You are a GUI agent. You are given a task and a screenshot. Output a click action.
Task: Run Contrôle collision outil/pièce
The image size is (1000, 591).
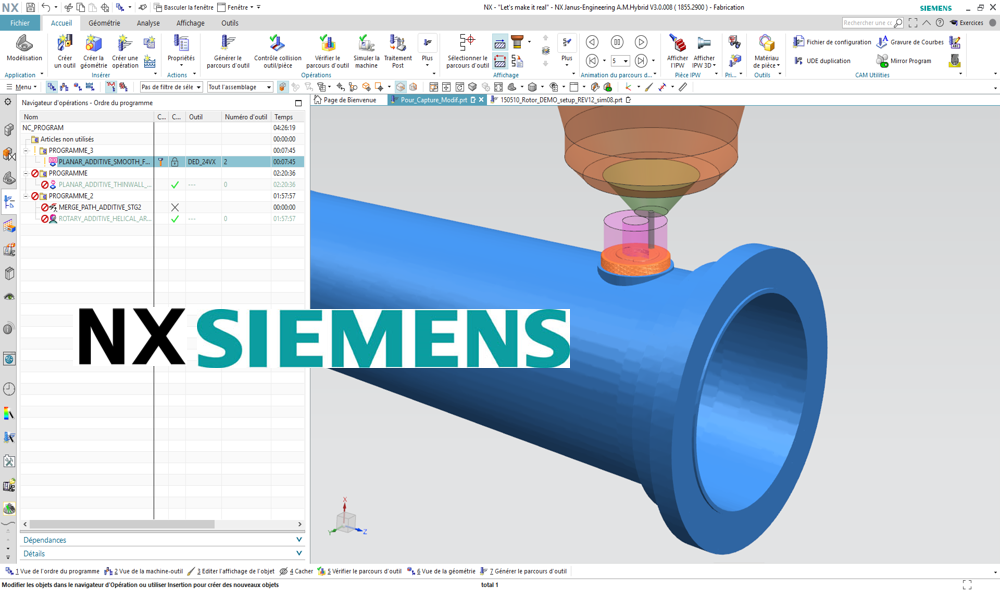277,51
